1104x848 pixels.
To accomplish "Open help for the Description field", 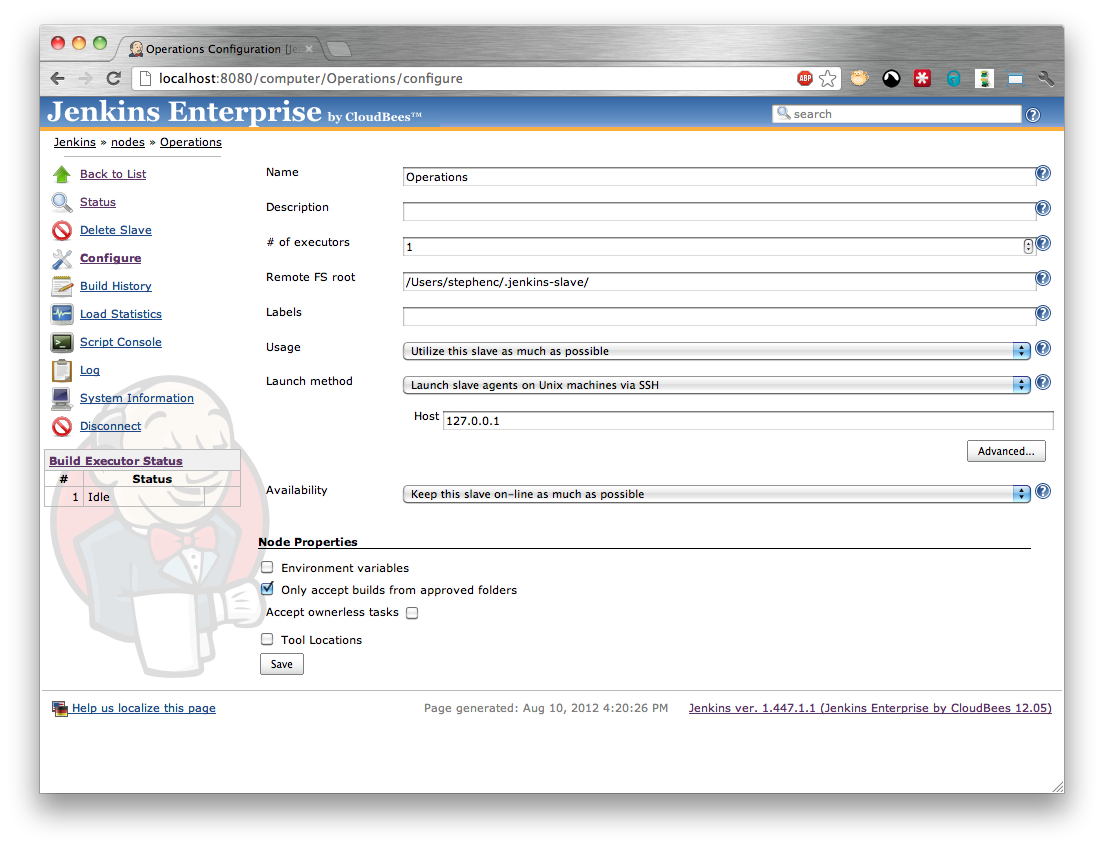I will click(1043, 208).
